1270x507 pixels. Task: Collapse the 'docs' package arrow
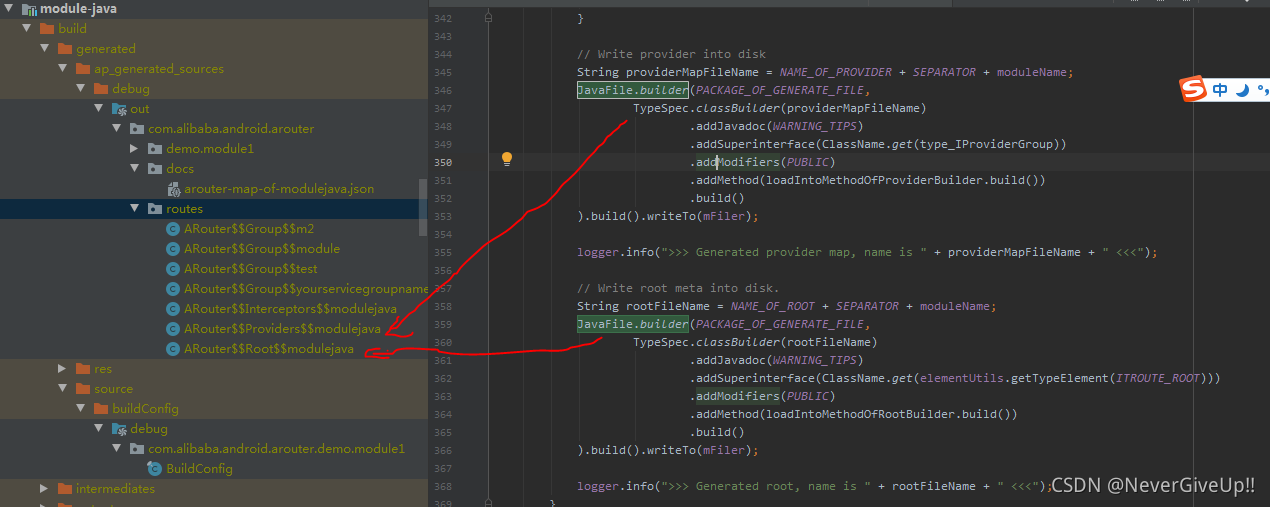[x=134, y=169]
